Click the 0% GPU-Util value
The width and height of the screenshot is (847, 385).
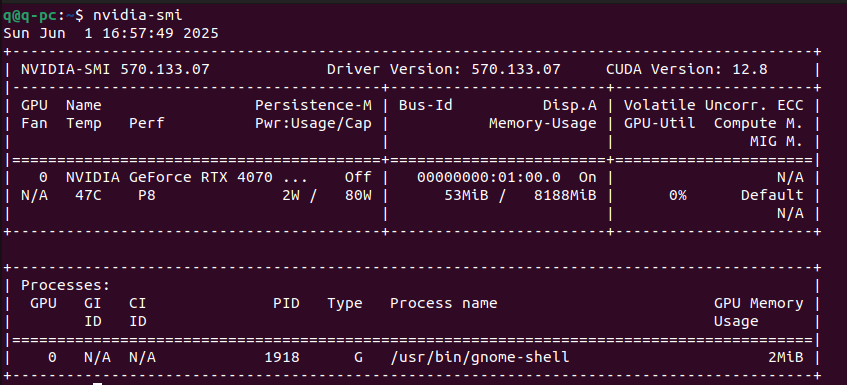coord(678,195)
